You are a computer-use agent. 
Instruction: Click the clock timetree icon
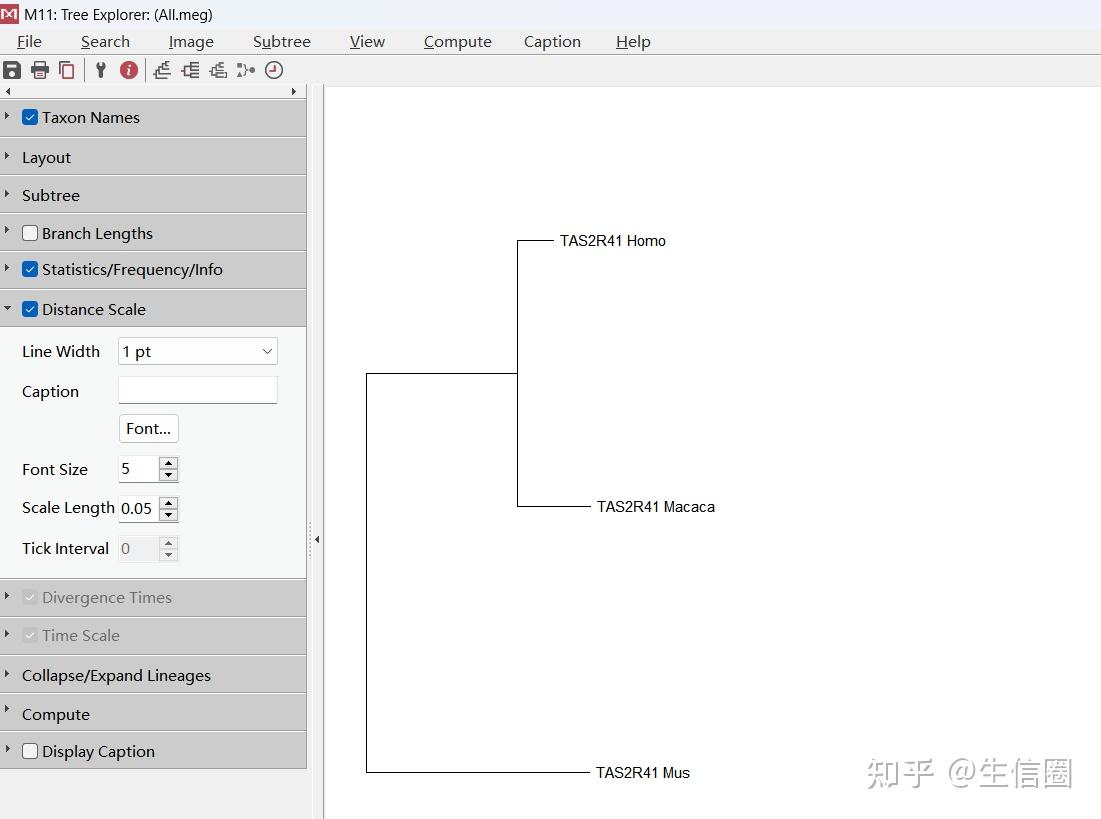coord(274,70)
